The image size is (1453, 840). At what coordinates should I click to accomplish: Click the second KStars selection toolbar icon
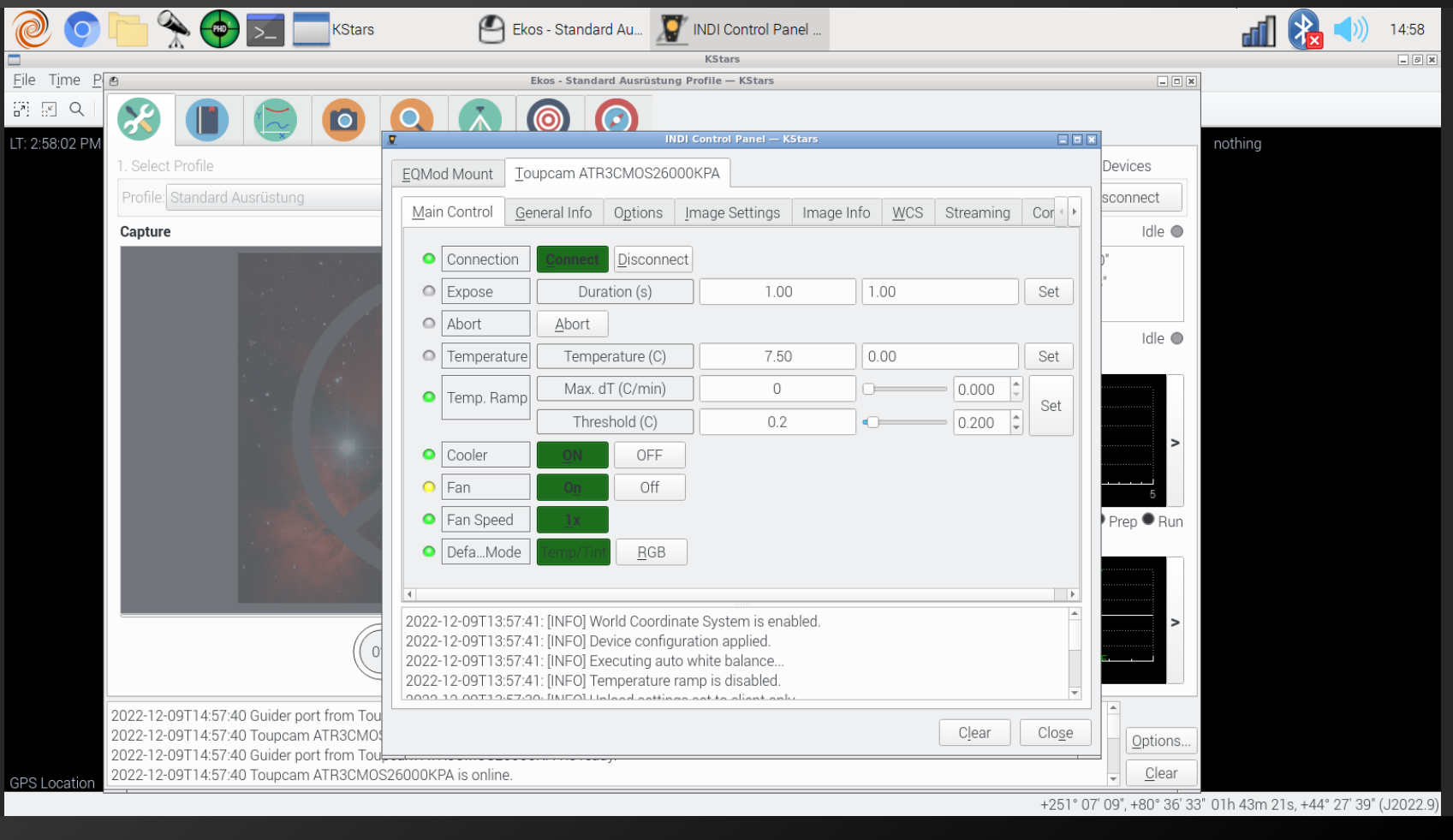(49, 109)
